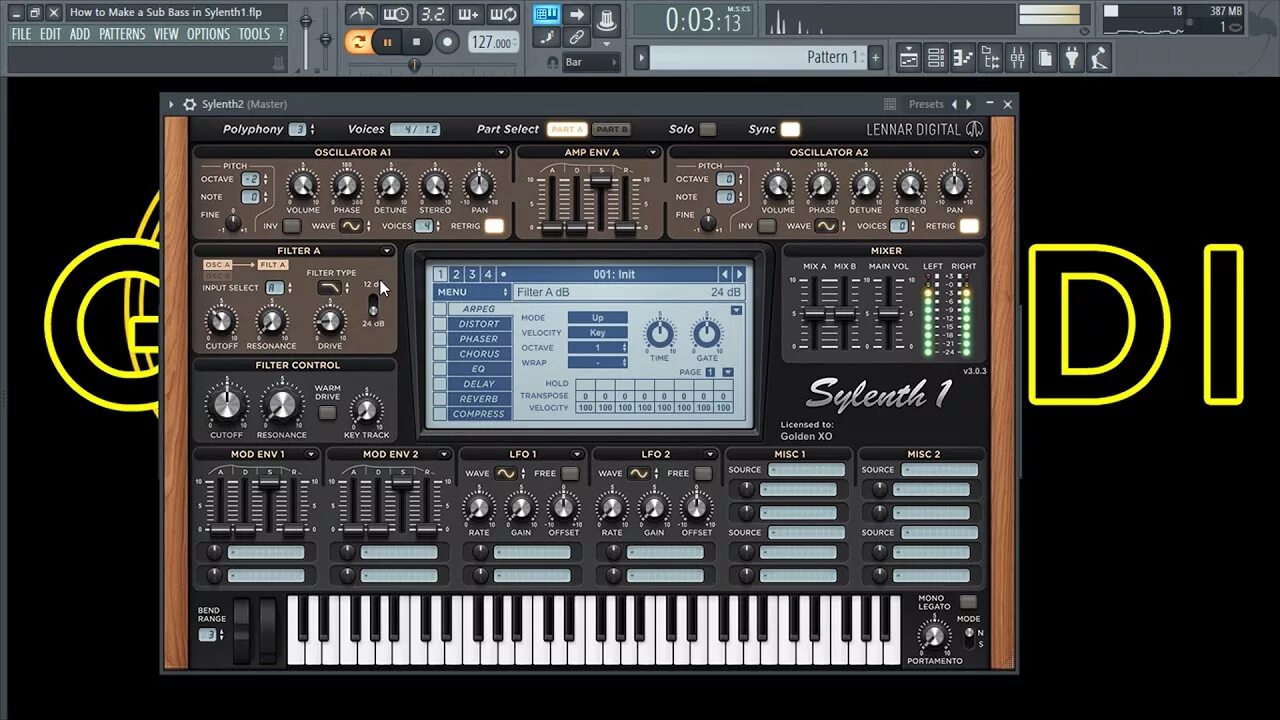
Task: Click the typing keyboard to piano icon
Action: (546, 14)
